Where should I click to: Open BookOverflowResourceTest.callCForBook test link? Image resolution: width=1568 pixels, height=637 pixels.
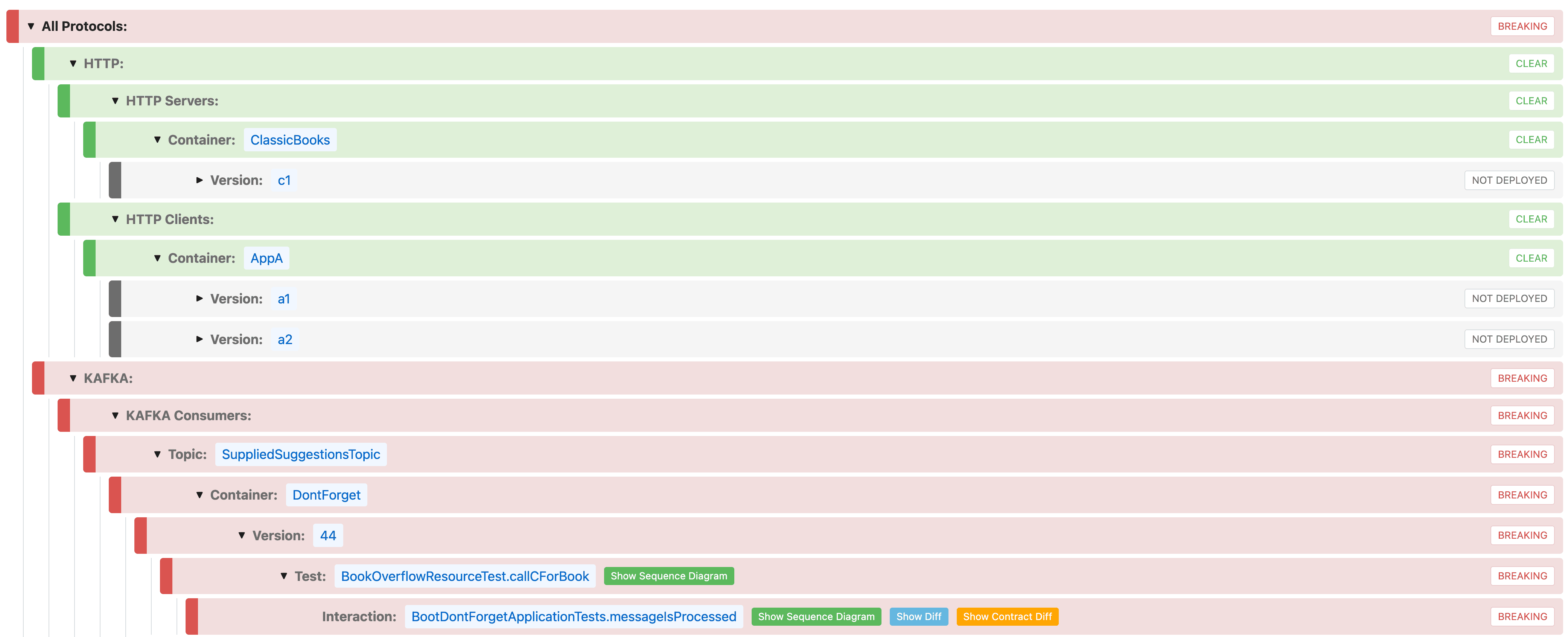click(x=464, y=576)
